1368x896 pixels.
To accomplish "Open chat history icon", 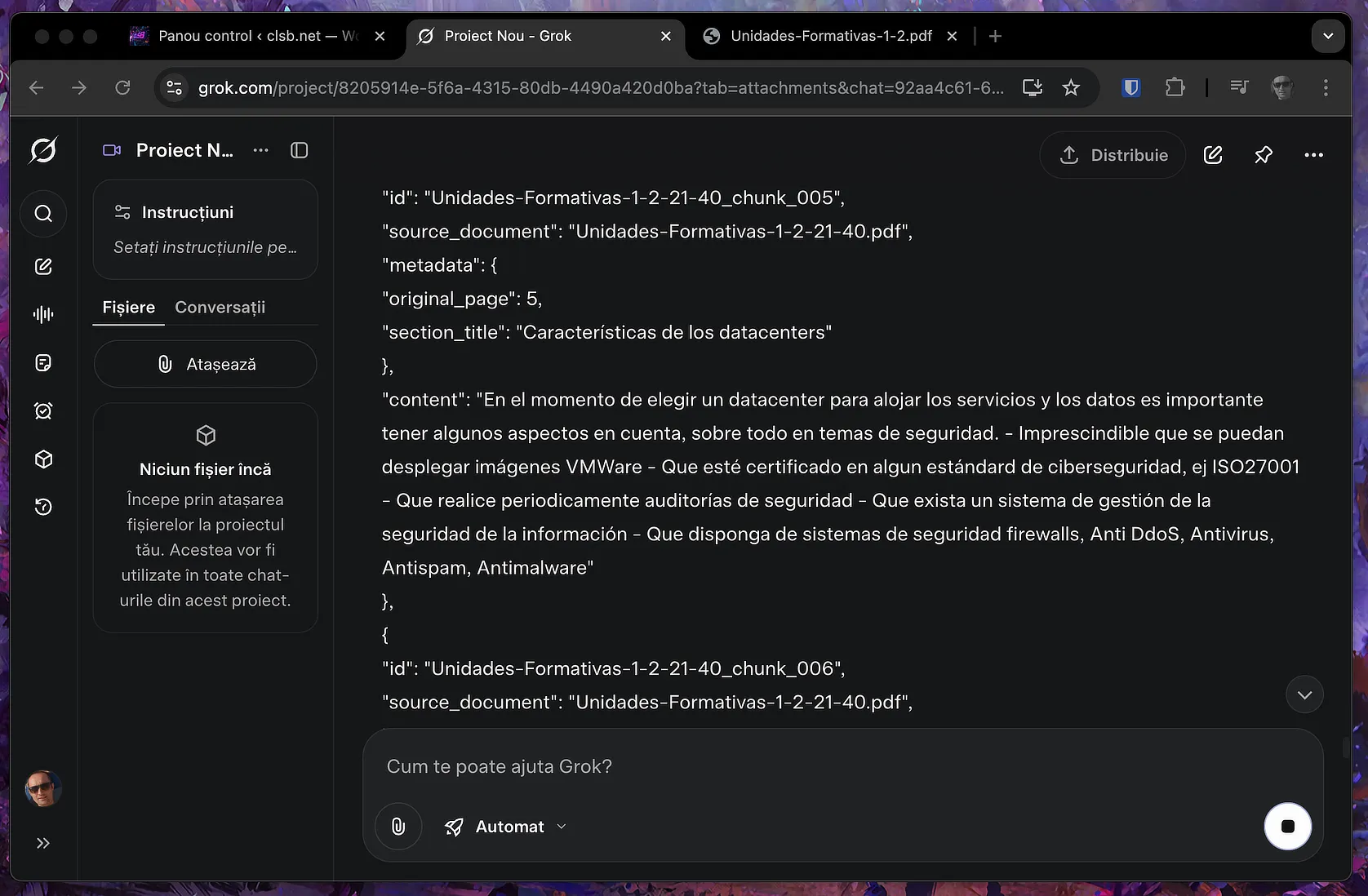I will click(x=43, y=507).
